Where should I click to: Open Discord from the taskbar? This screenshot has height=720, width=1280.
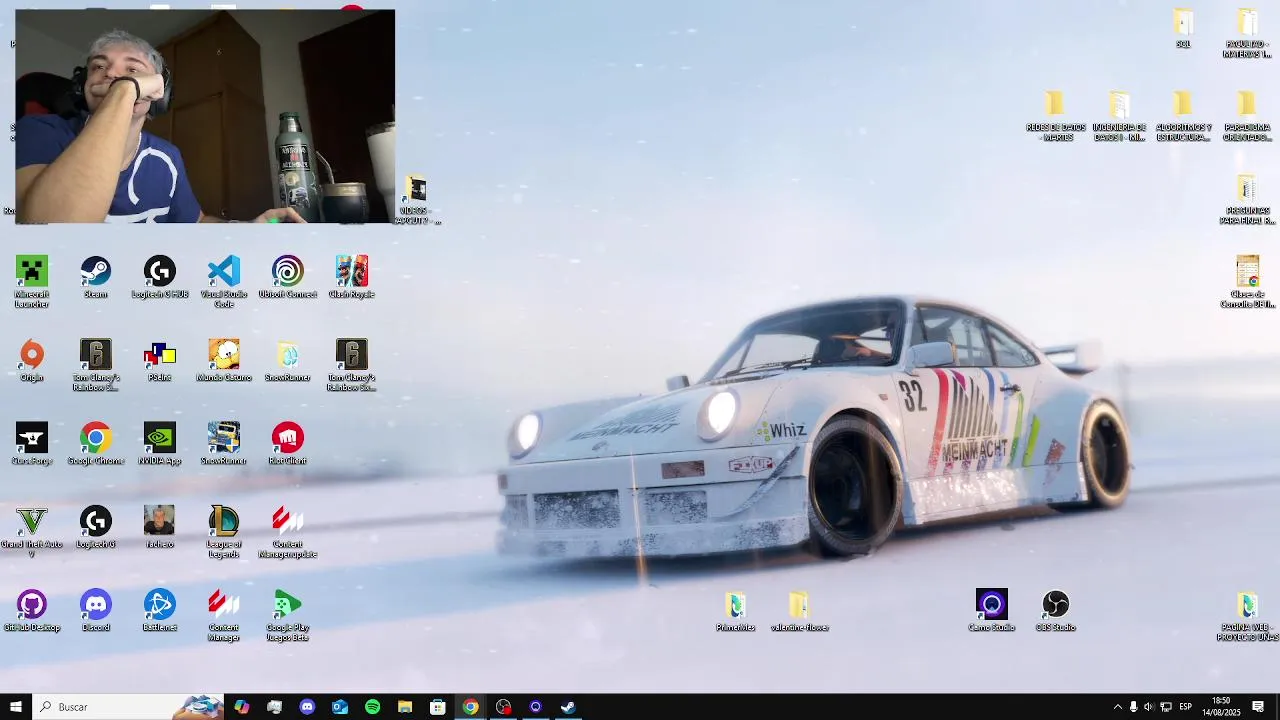(x=307, y=707)
